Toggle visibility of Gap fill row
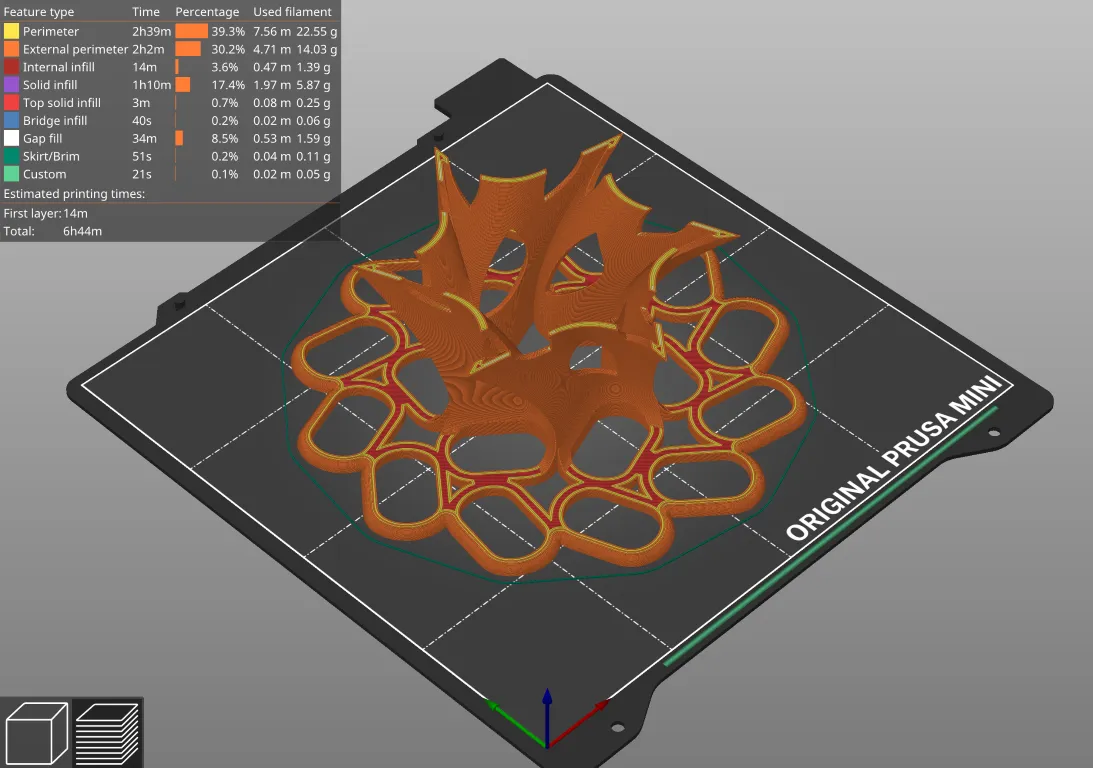 coord(170,139)
